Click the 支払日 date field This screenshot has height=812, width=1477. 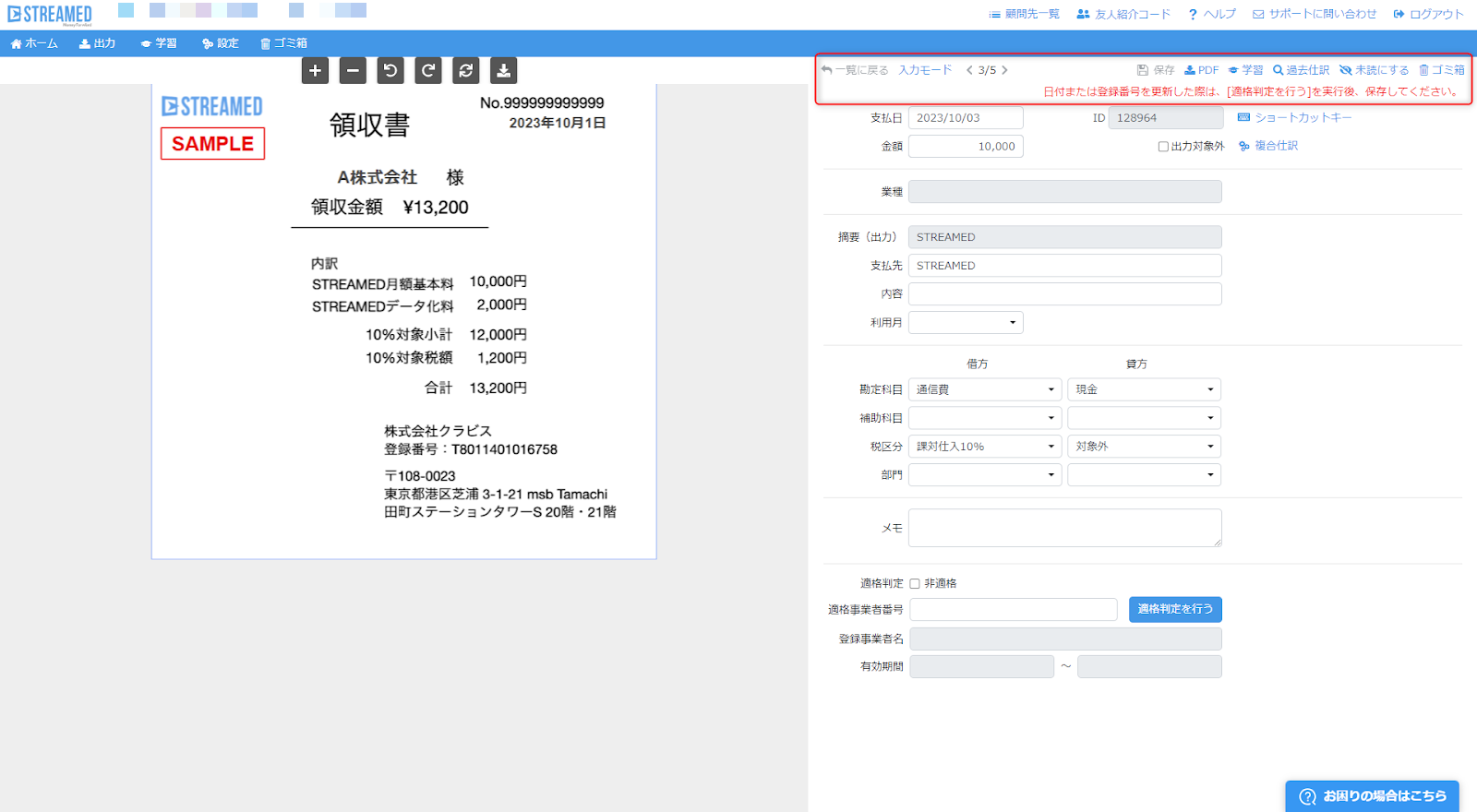(x=966, y=118)
